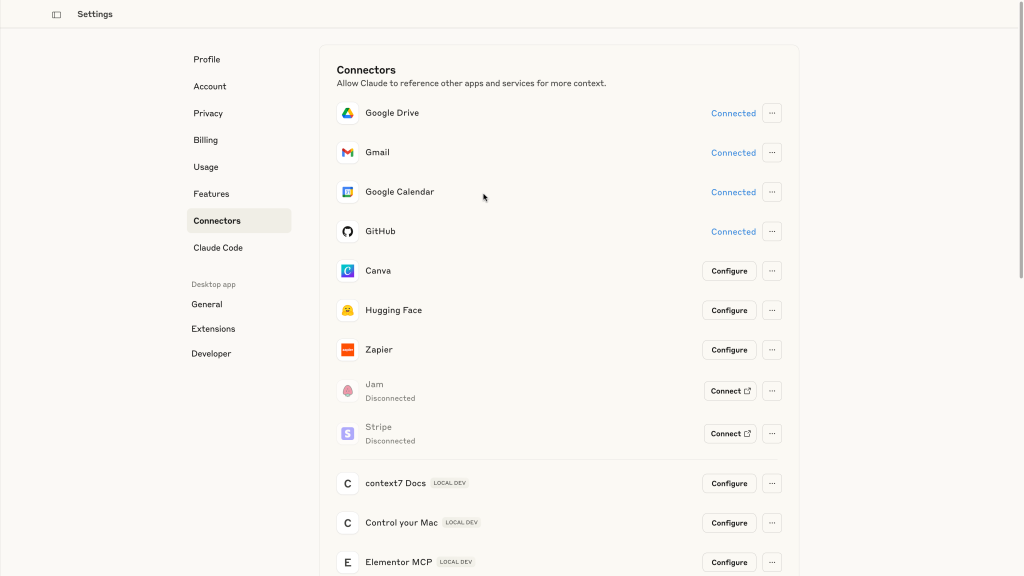The image size is (1024, 576).
Task: Toggle the sidebar panel icon
Action: coord(57,14)
